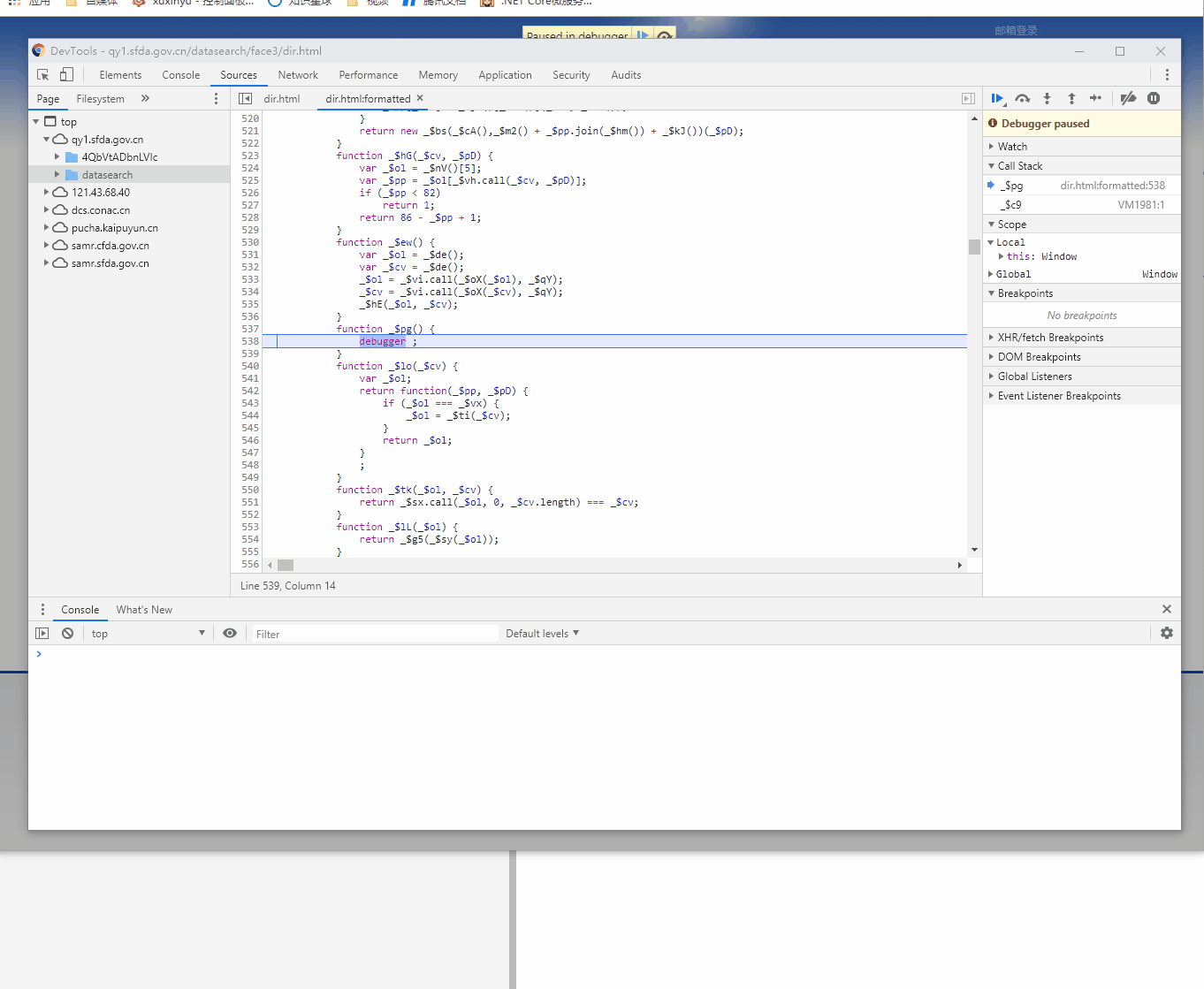
Task: Open the Audits panel tab
Action: pyautogui.click(x=626, y=75)
